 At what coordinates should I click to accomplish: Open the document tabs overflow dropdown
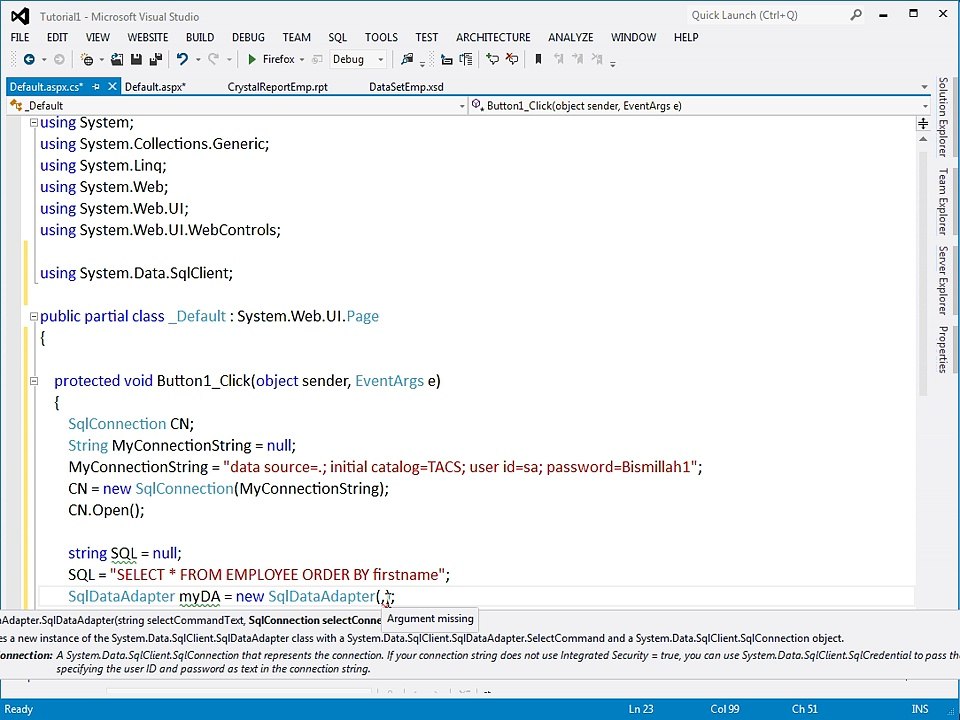tap(924, 87)
